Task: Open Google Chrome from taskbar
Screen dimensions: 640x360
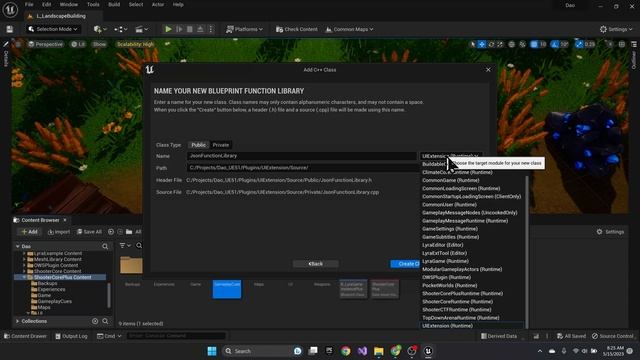Action: (x=346, y=351)
